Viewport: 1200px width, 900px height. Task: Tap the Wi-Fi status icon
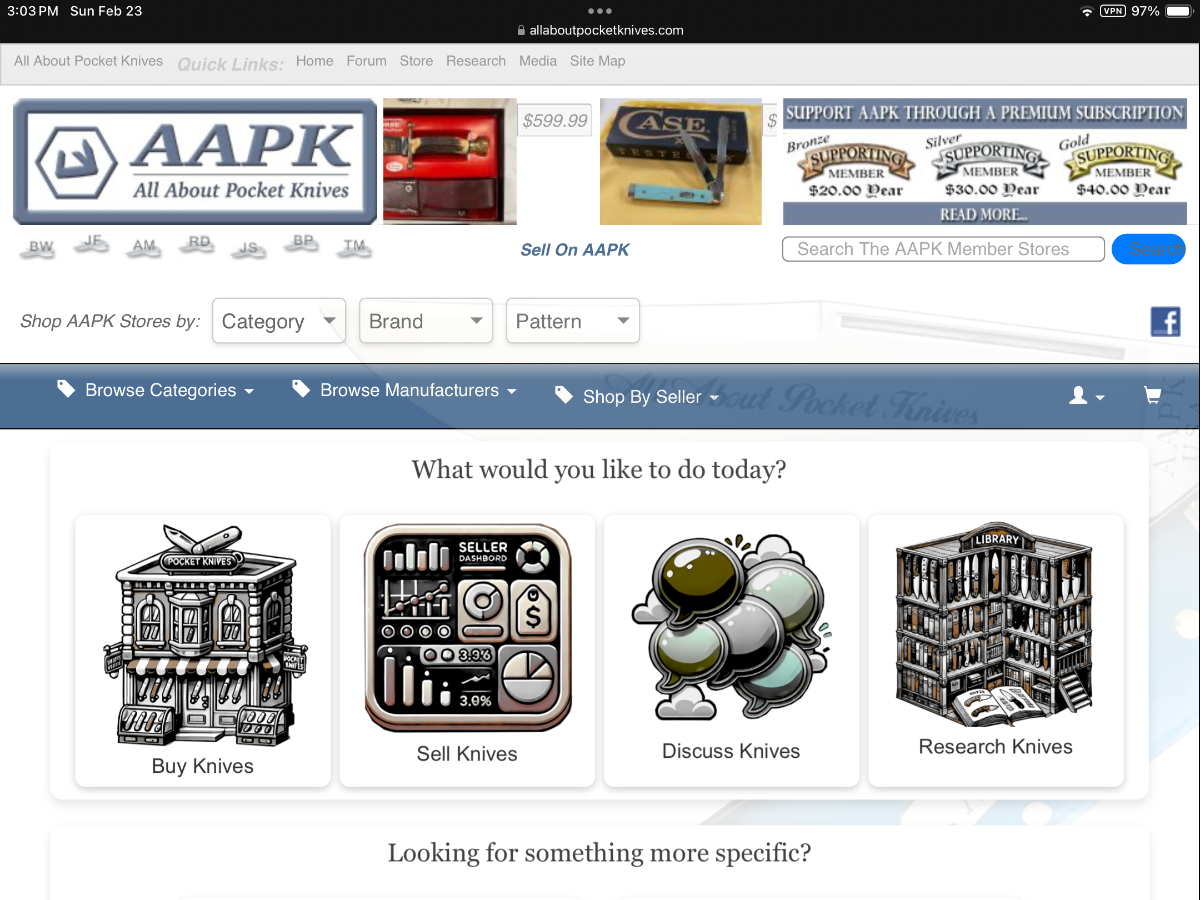click(x=1087, y=11)
